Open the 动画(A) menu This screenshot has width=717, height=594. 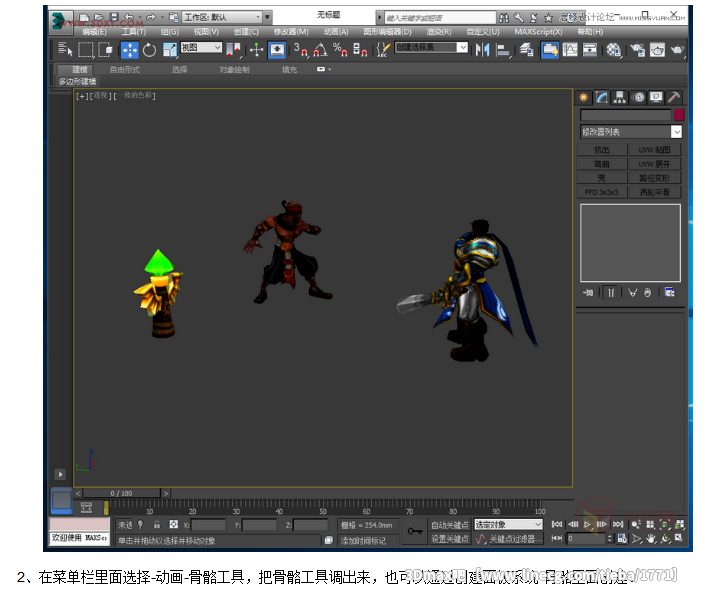pos(336,32)
